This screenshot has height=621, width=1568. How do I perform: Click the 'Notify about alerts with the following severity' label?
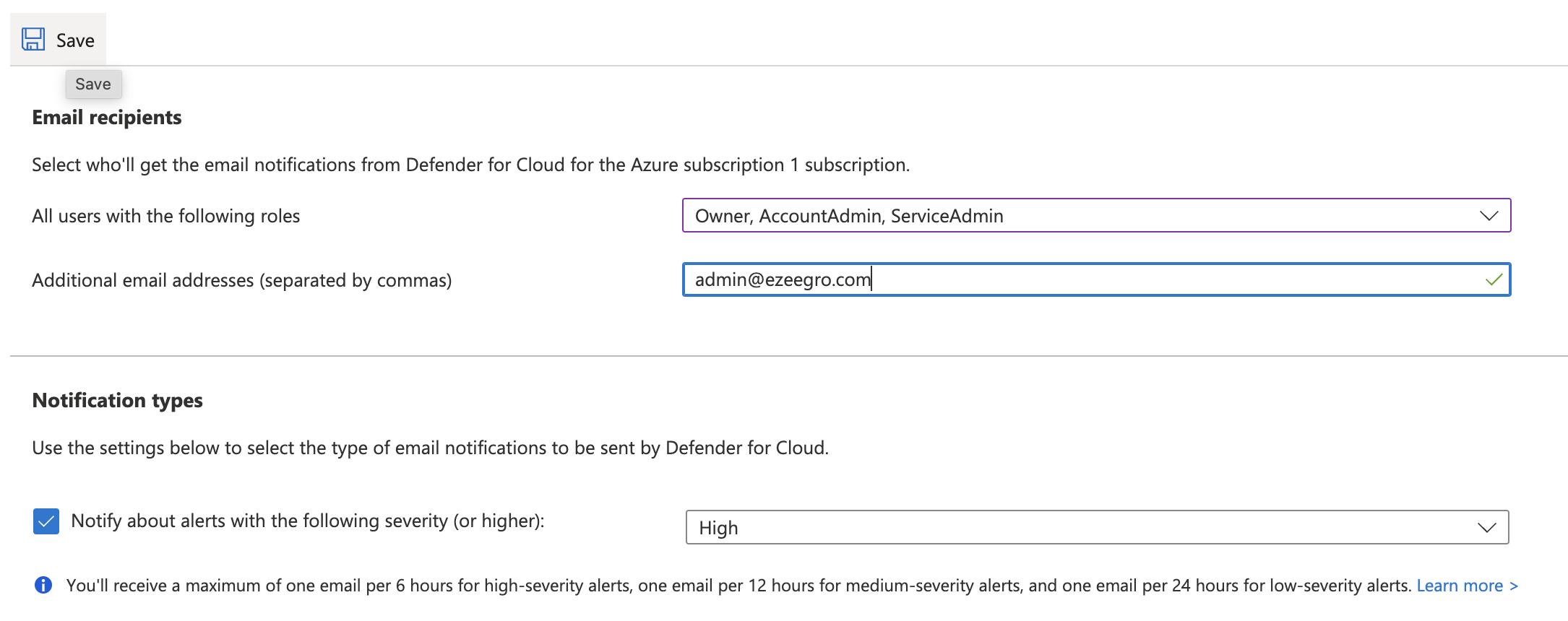[x=308, y=521]
